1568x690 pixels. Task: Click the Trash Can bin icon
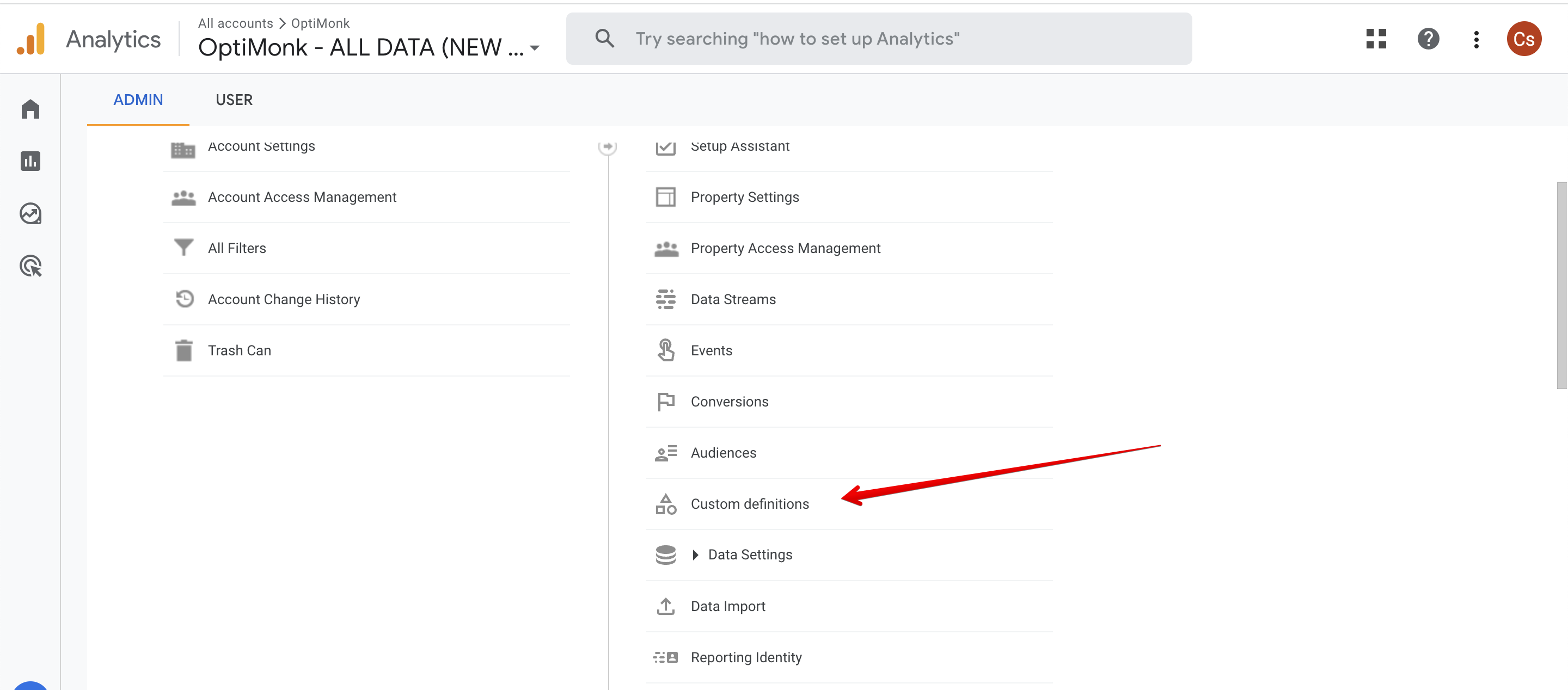(183, 350)
